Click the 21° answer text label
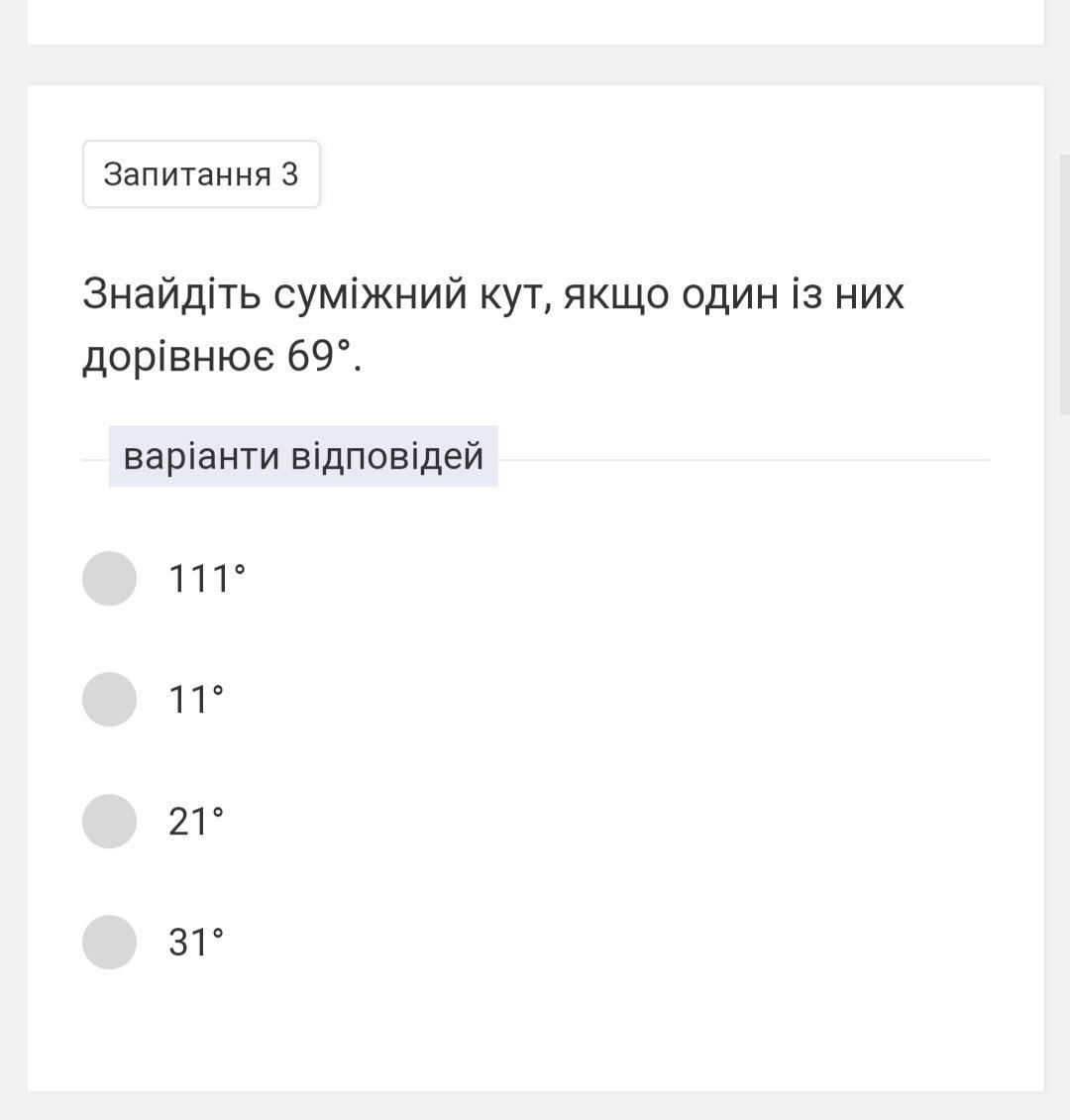 click(196, 822)
